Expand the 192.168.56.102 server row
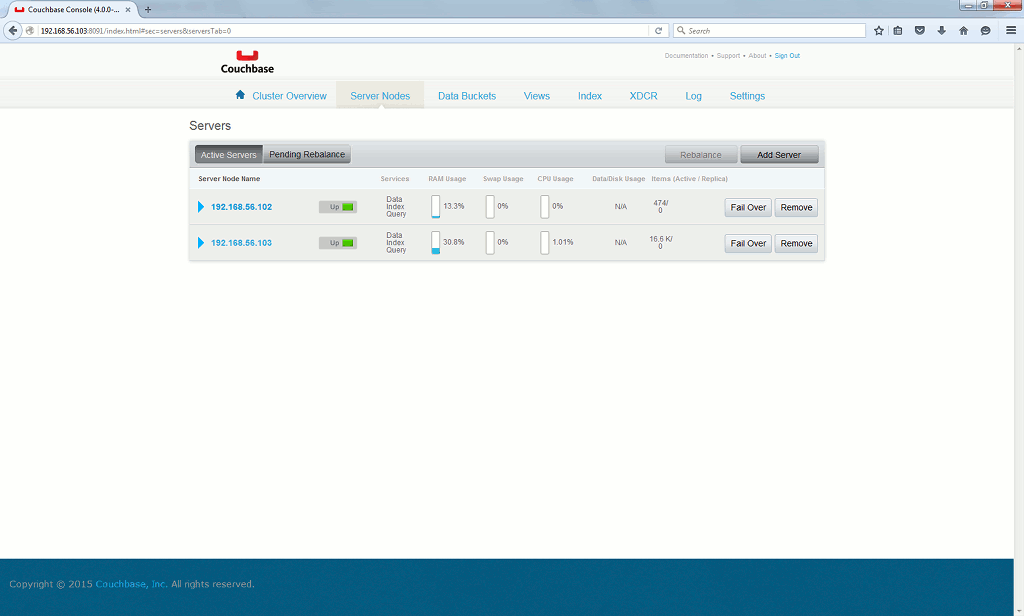Screen dimensions: 1024x616 pyautogui.click(x=201, y=207)
